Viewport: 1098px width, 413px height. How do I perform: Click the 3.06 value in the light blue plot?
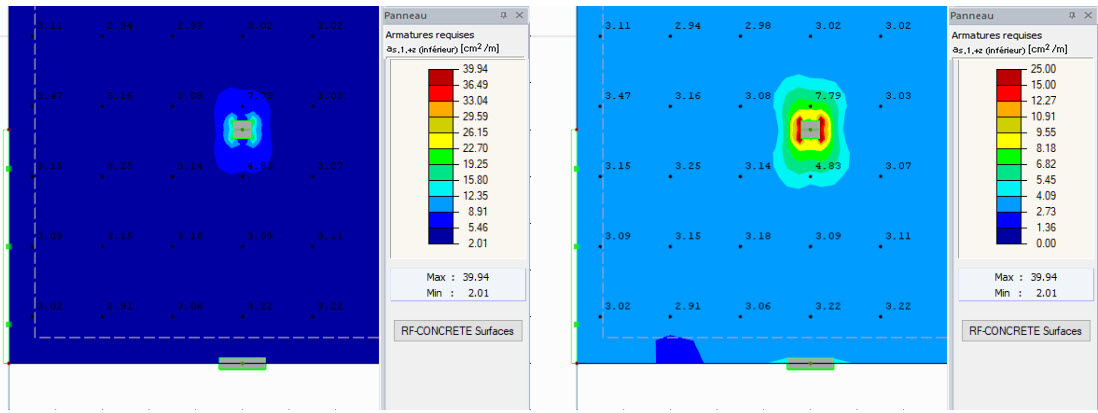point(757,306)
